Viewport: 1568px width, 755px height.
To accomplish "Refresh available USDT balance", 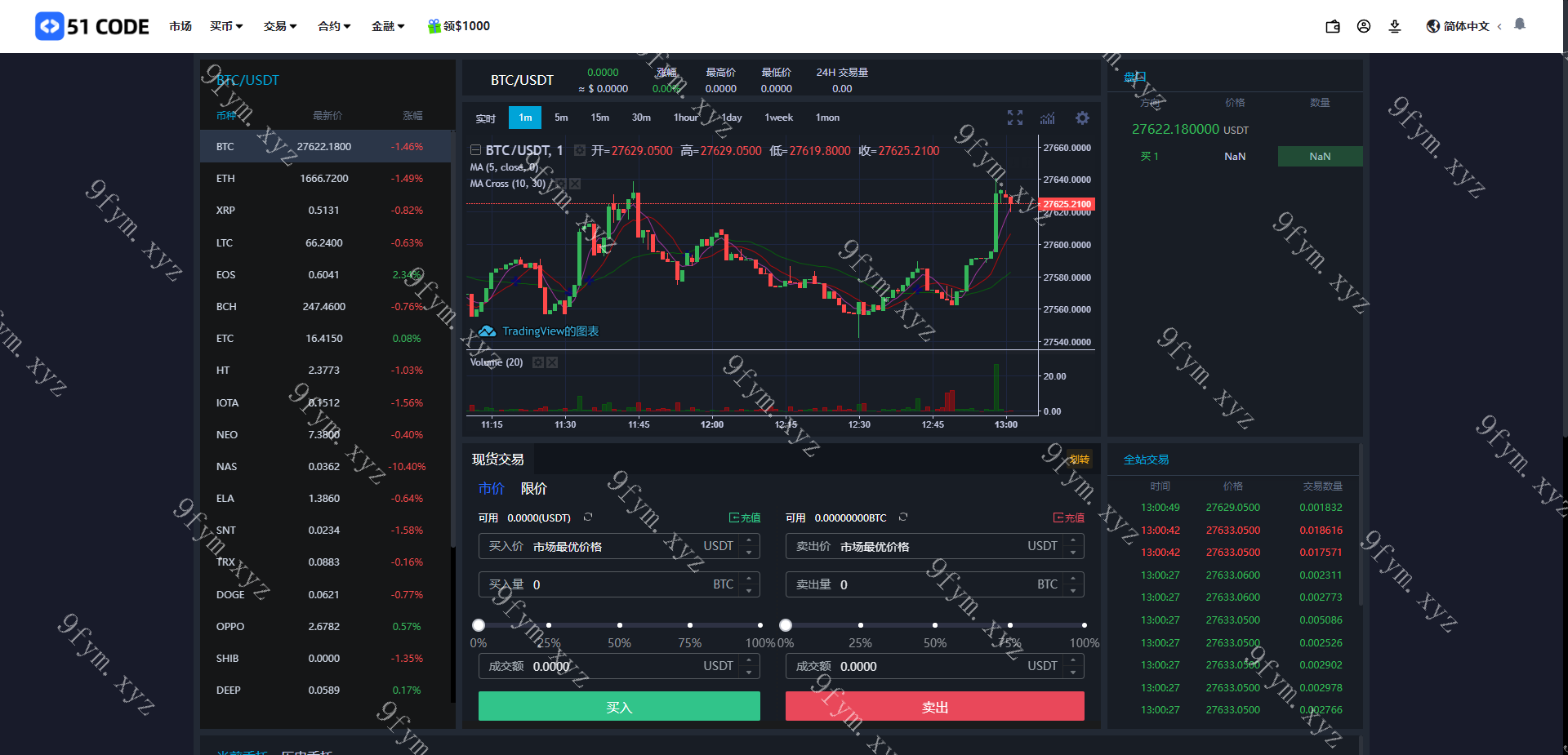I will (x=588, y=517).
